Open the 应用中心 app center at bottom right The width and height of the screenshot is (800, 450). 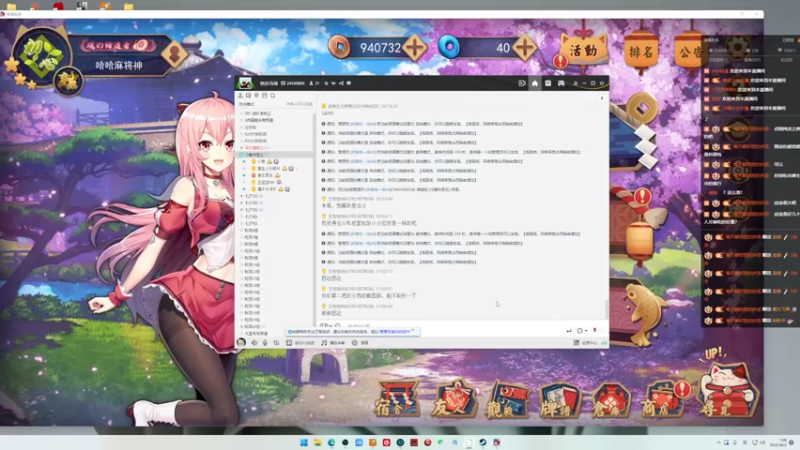click(x=586, y=343)
